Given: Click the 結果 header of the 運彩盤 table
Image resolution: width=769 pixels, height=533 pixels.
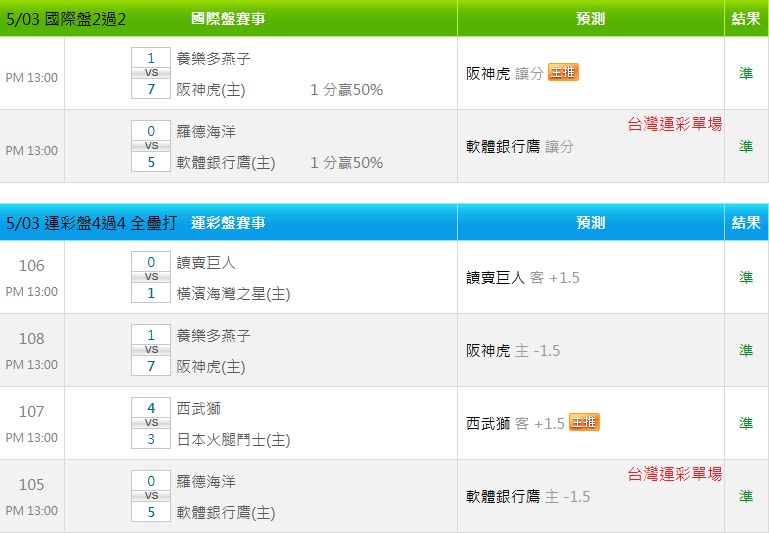Looking at the screenshot, I should (x=746, y=223).
